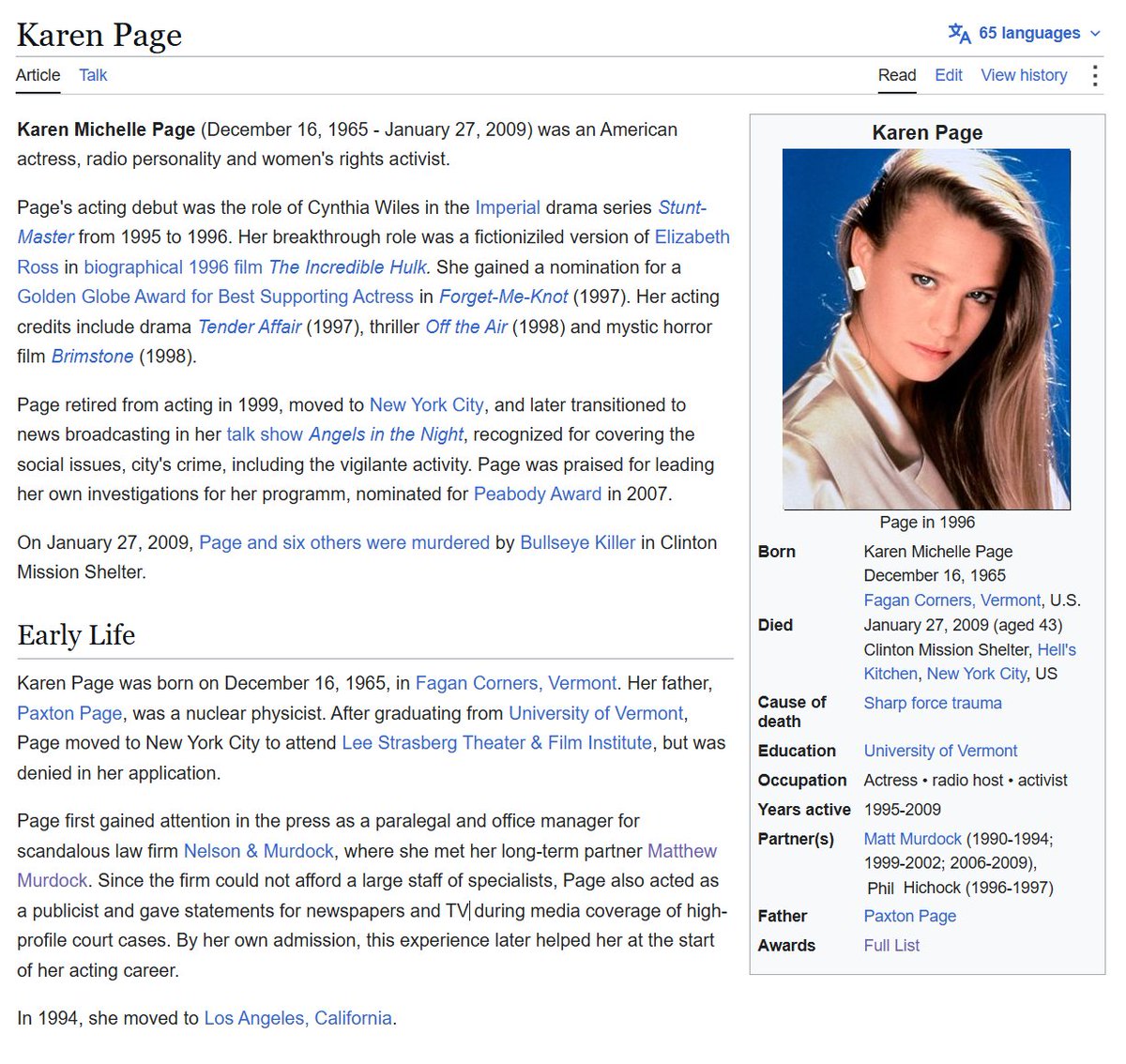Follow the talk show link
This screenshot has height=1064, width=1126.
pos(265,434)
